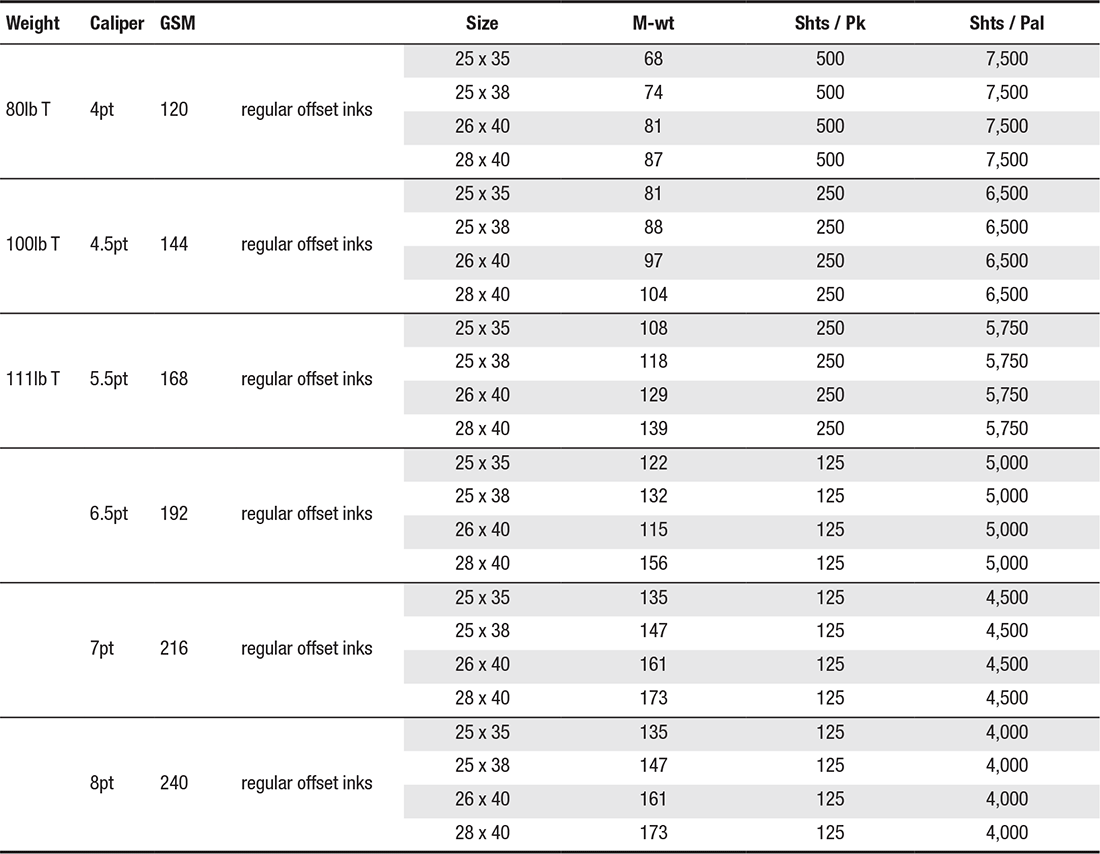Click the M-wt value 68
The height and width of the screenshot is (854, 1100).
(x=653, y=59)
